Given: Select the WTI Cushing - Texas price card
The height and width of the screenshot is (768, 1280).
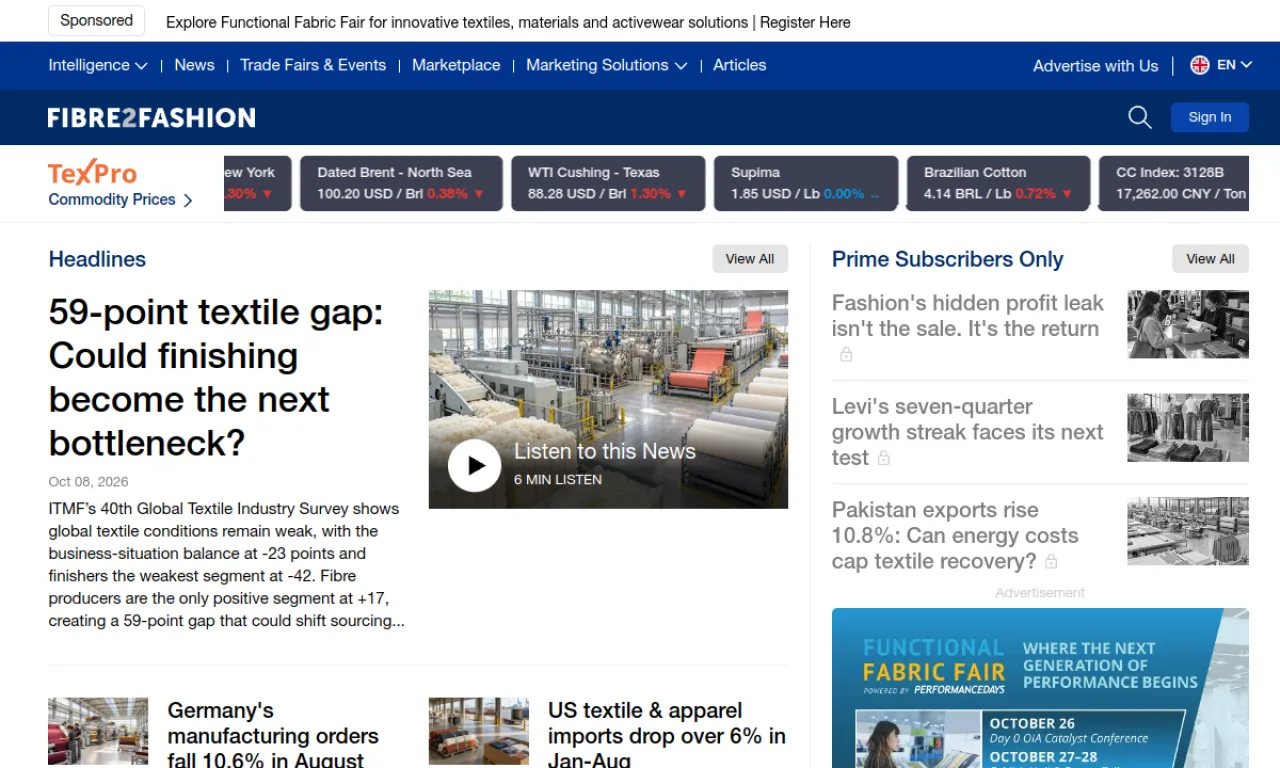Looking at the screenshot, I should coord(608,183).
